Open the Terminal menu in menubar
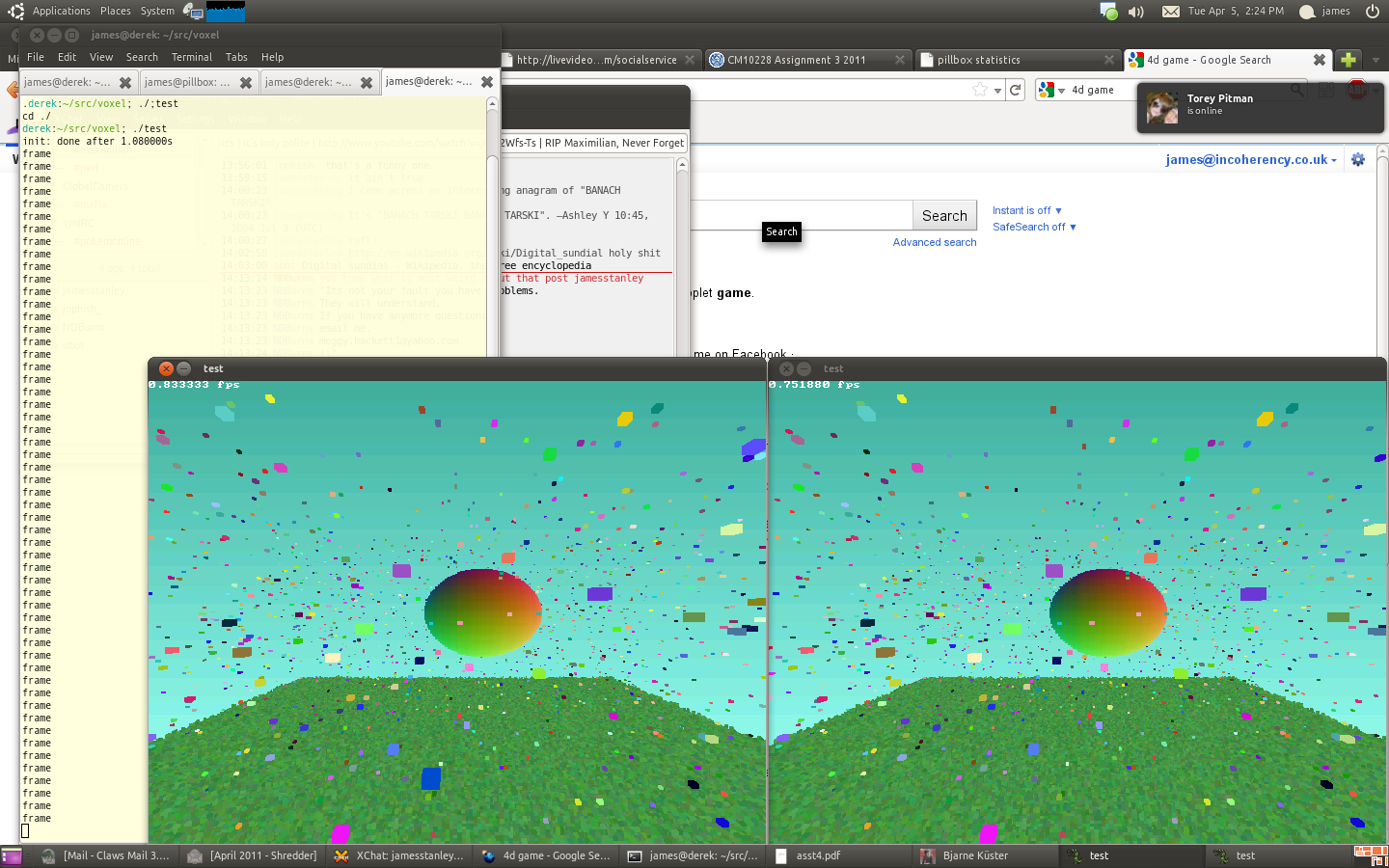1389x868 pixels. (191, 58)
